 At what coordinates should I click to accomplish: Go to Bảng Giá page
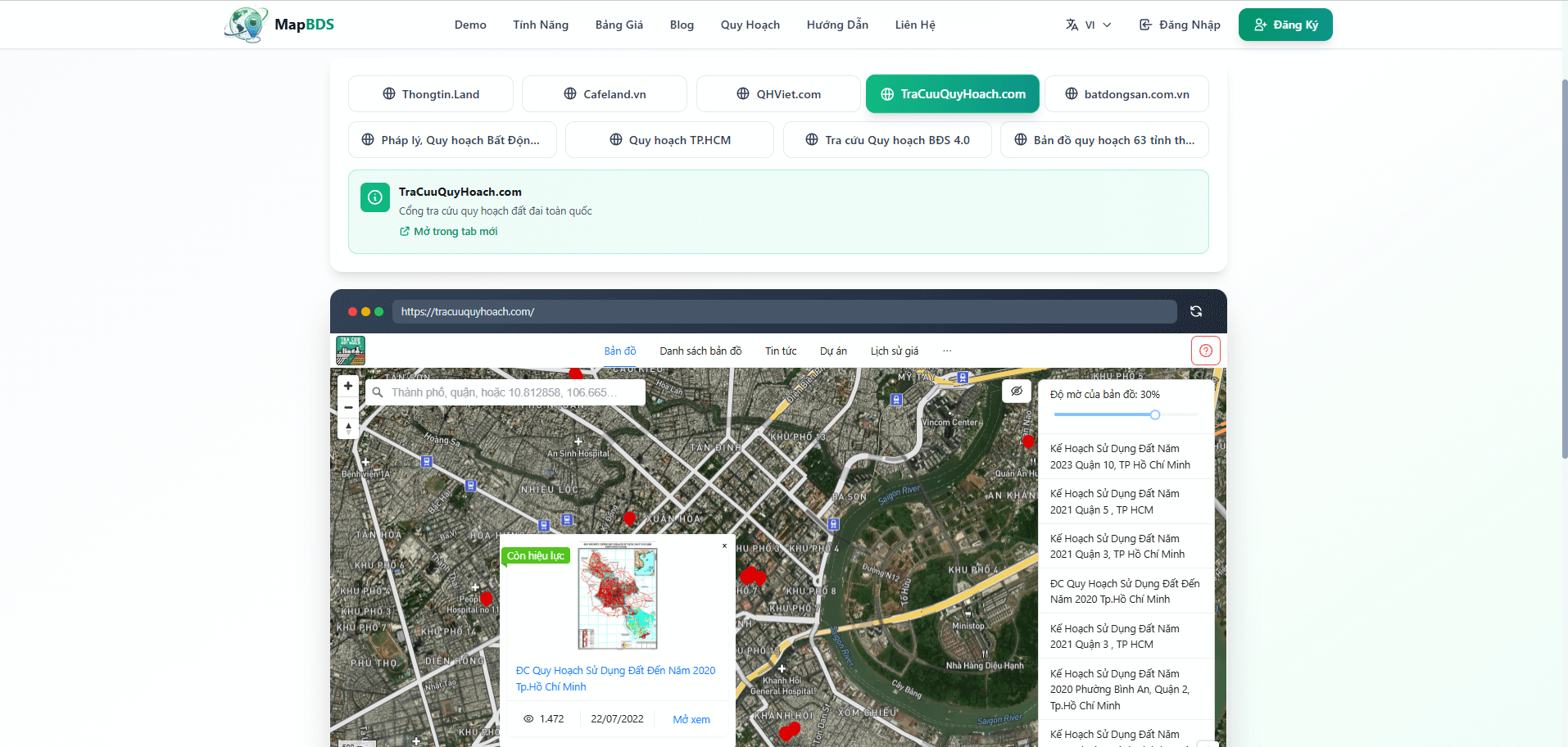pos(619,25)
